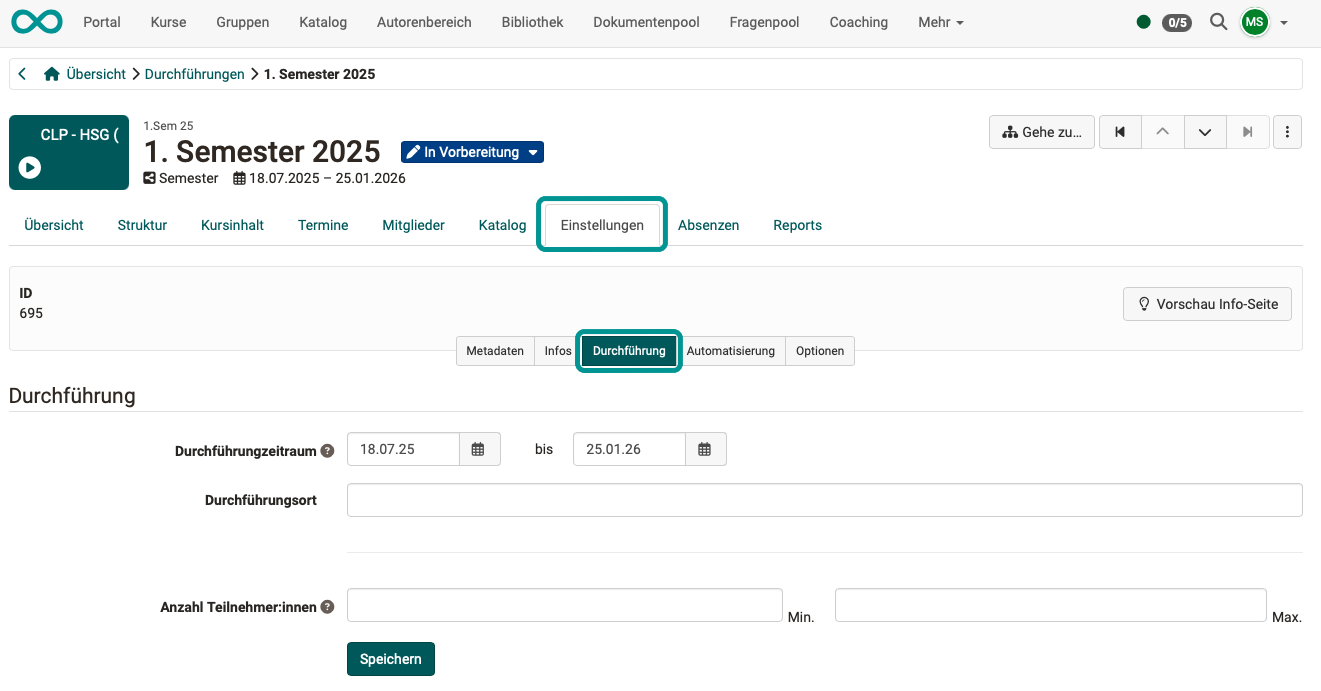
Task: Jump to first entry with skip-back icon
Action: pos(1120,131)
